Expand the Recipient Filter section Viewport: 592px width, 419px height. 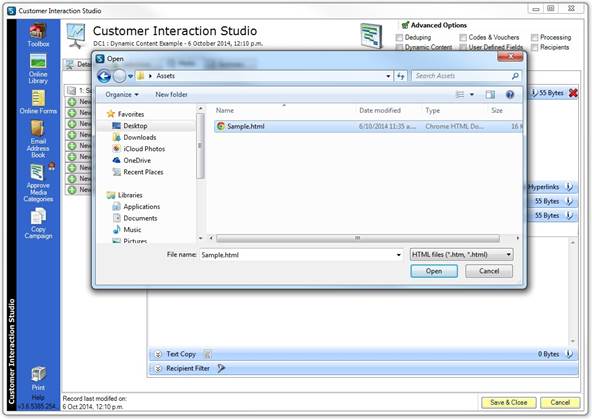[x=159, y=368]
